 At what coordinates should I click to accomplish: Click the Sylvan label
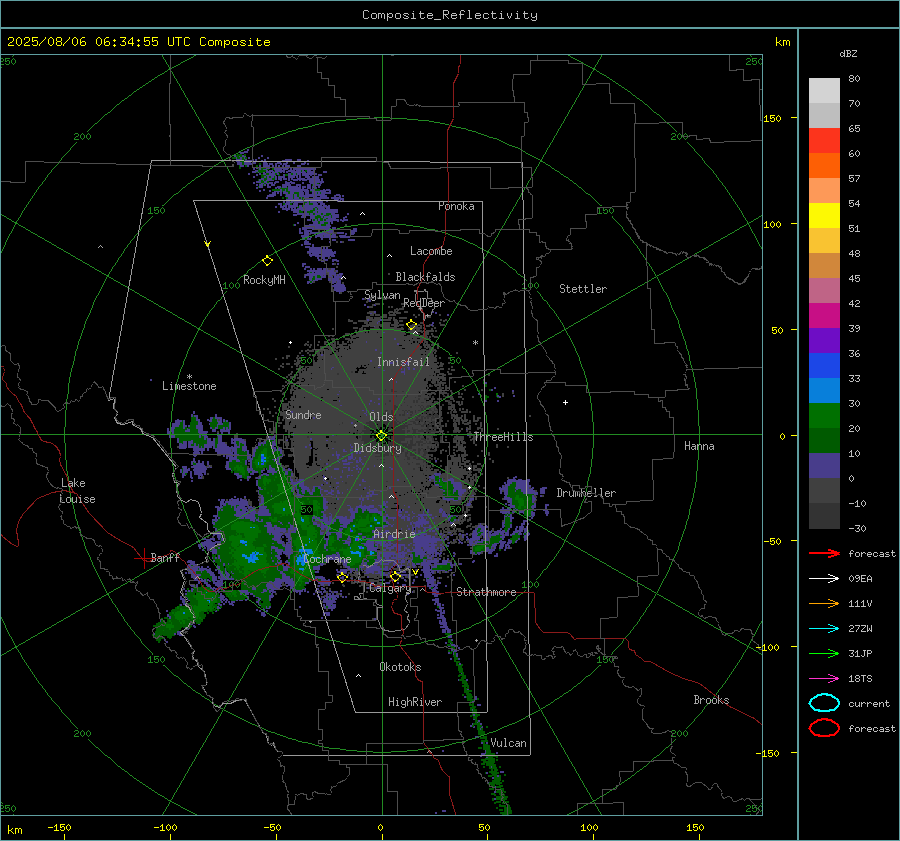382,295
